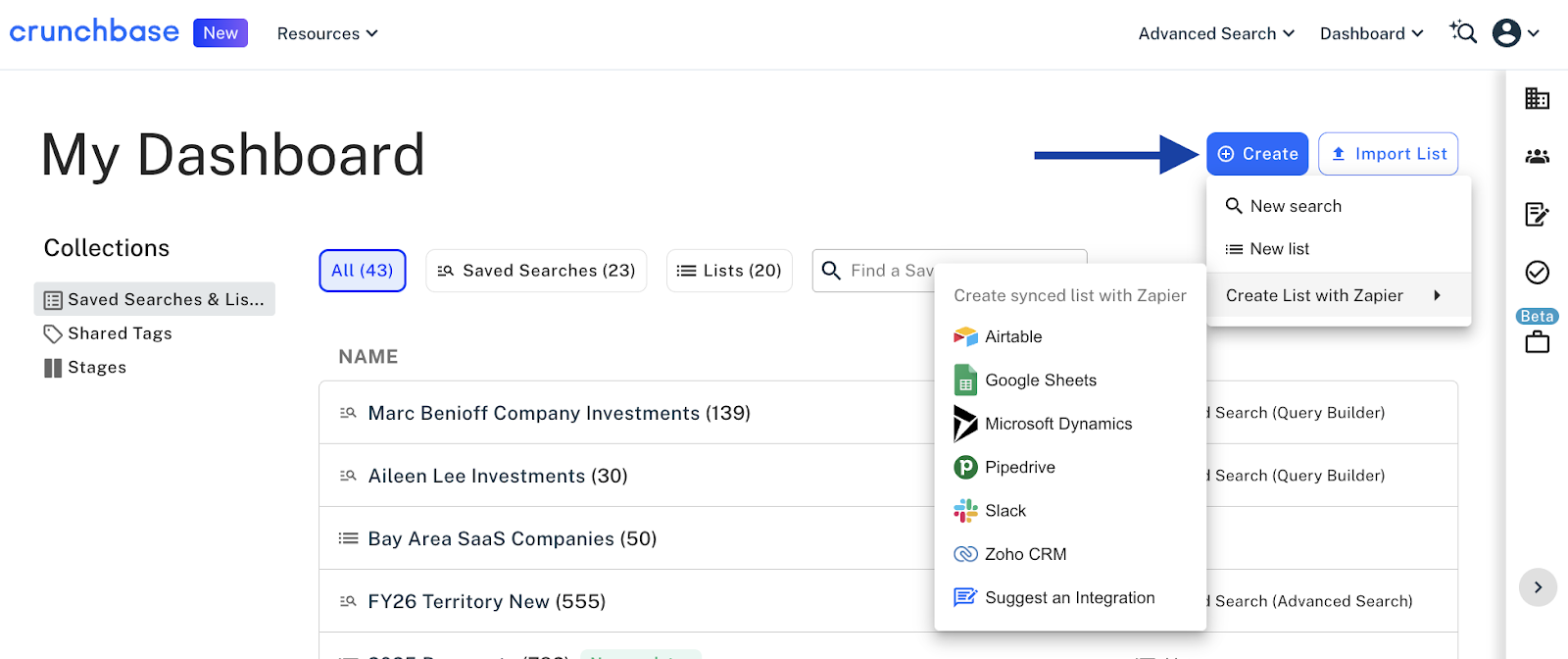Open Shared Tags under Collections

pyautogui.click(x=108, y=333)
